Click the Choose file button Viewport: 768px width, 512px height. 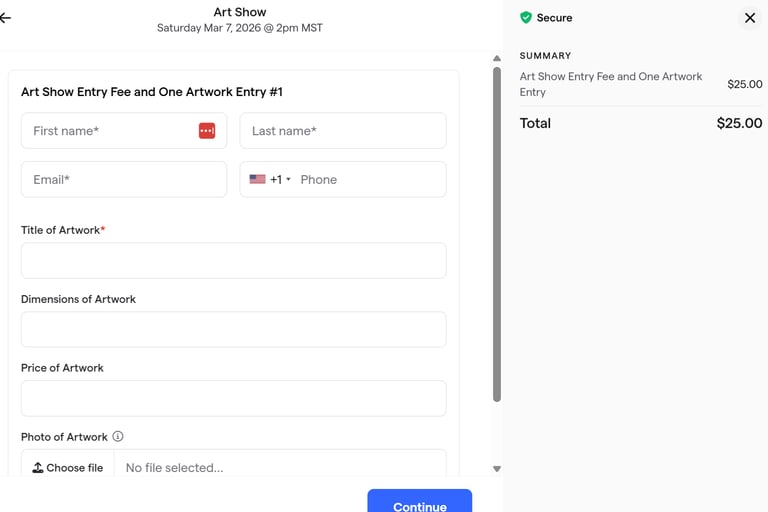coord(68,467)
